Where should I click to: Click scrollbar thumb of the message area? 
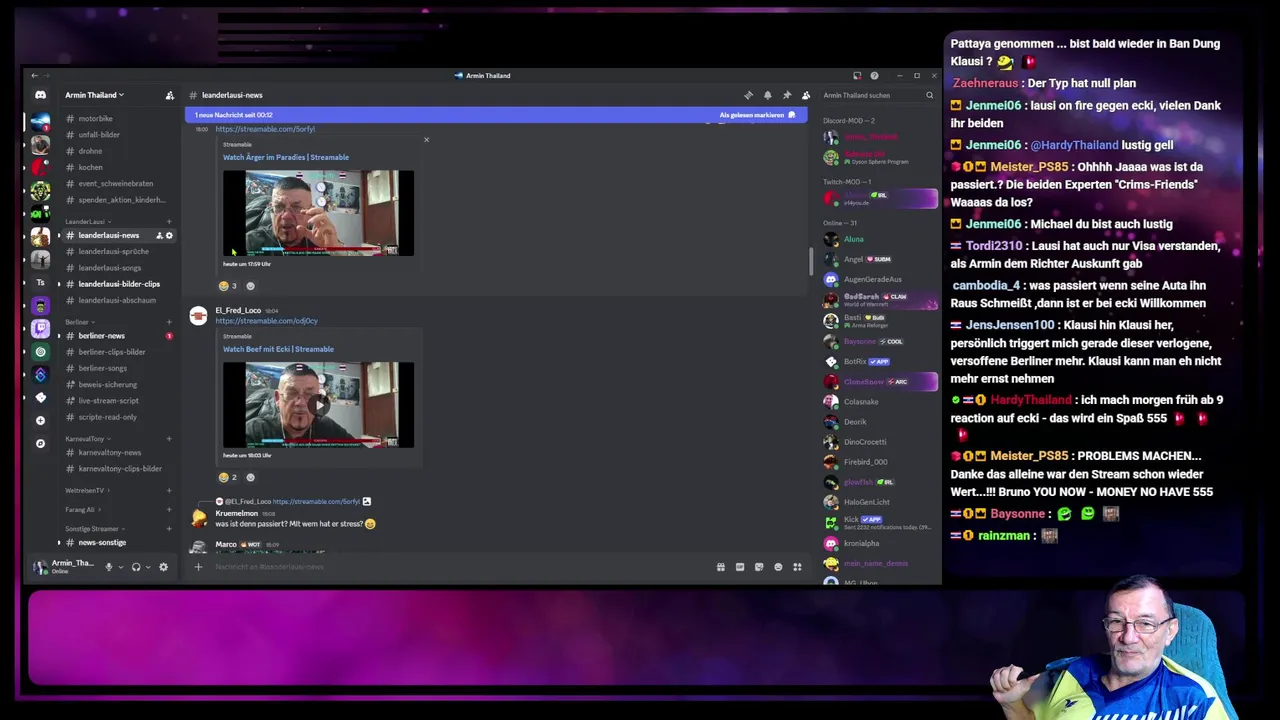click(x=810, y=261)
